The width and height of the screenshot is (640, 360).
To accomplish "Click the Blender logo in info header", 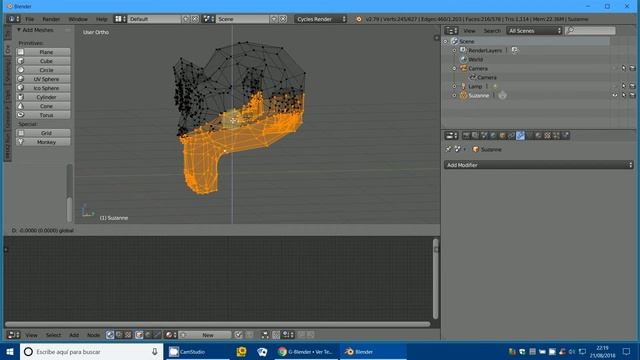I will [358, 19].
